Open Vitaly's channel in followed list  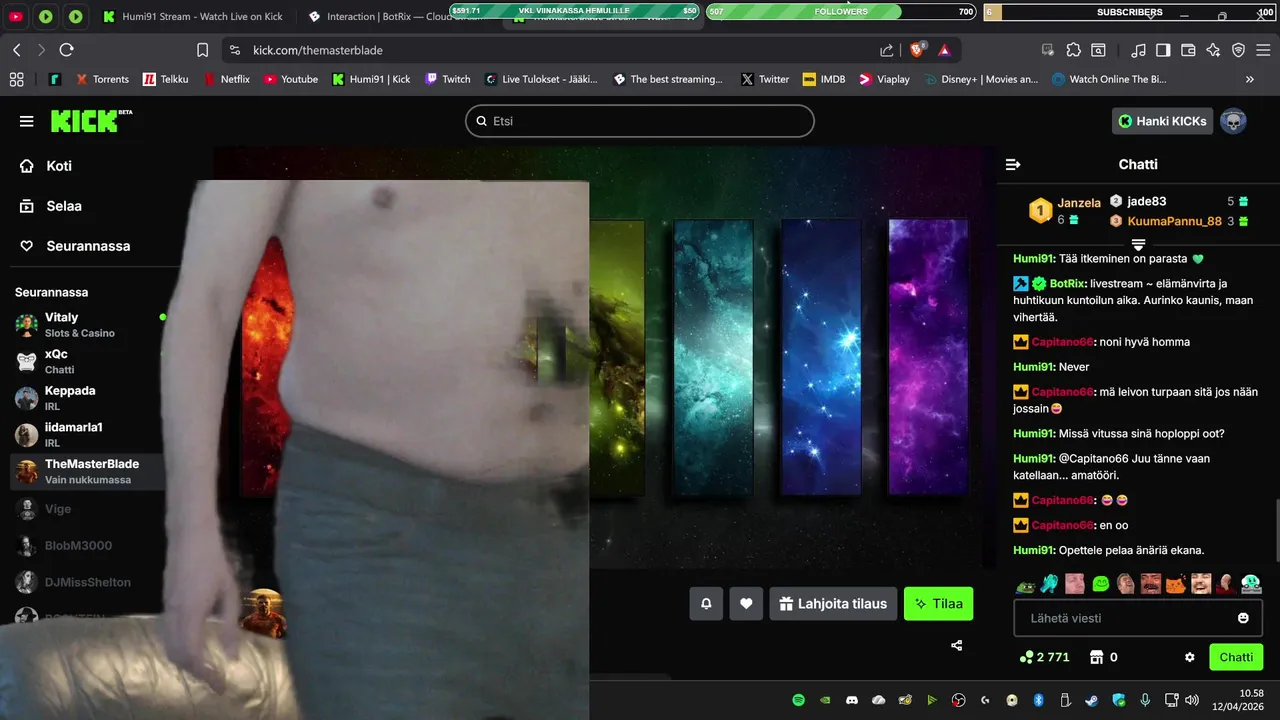click(88, 324)
